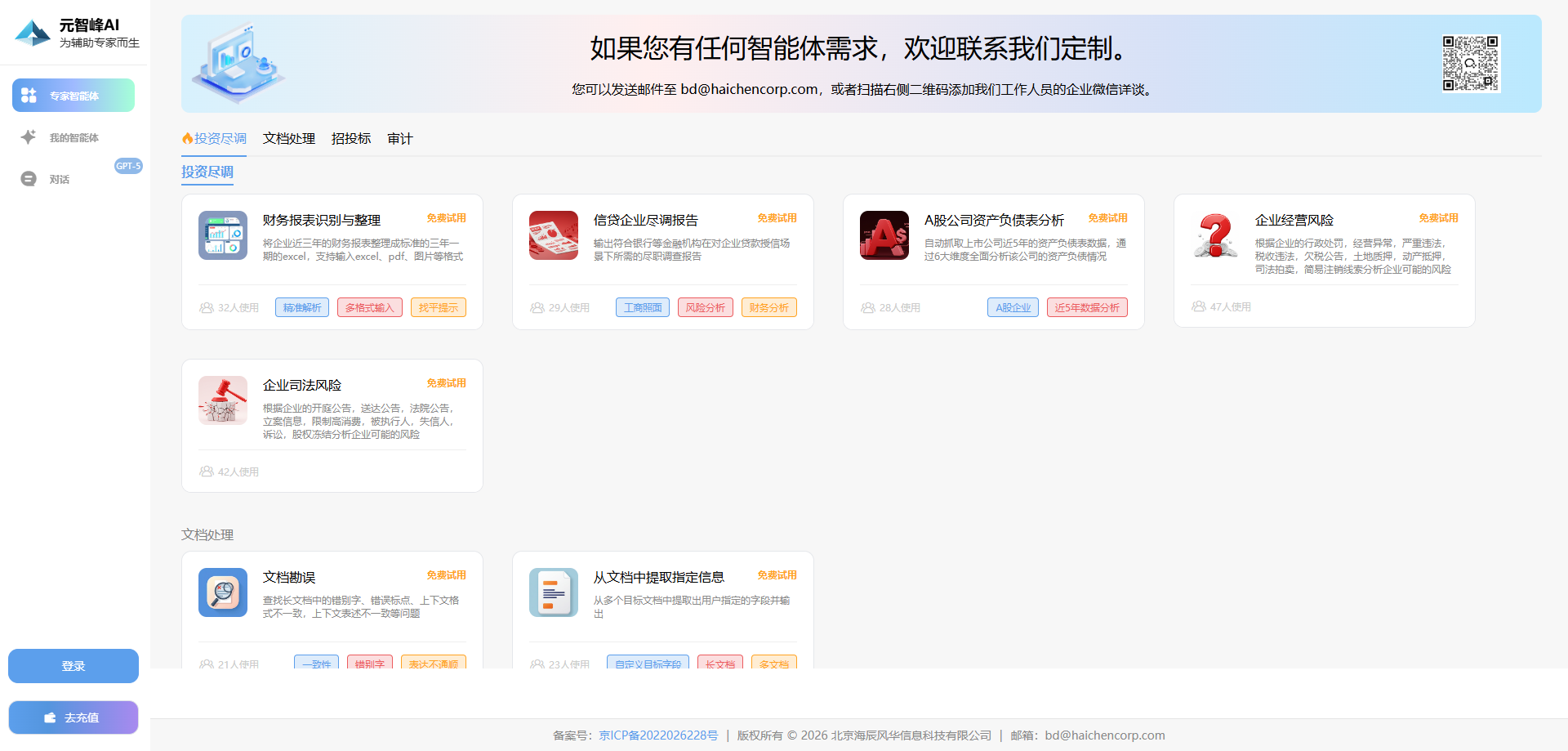This screenshot has width=1568, height=751.
Task: Open 企业司法风险 gavel icon
Action: pyautogui.click(x=223, y=400)
